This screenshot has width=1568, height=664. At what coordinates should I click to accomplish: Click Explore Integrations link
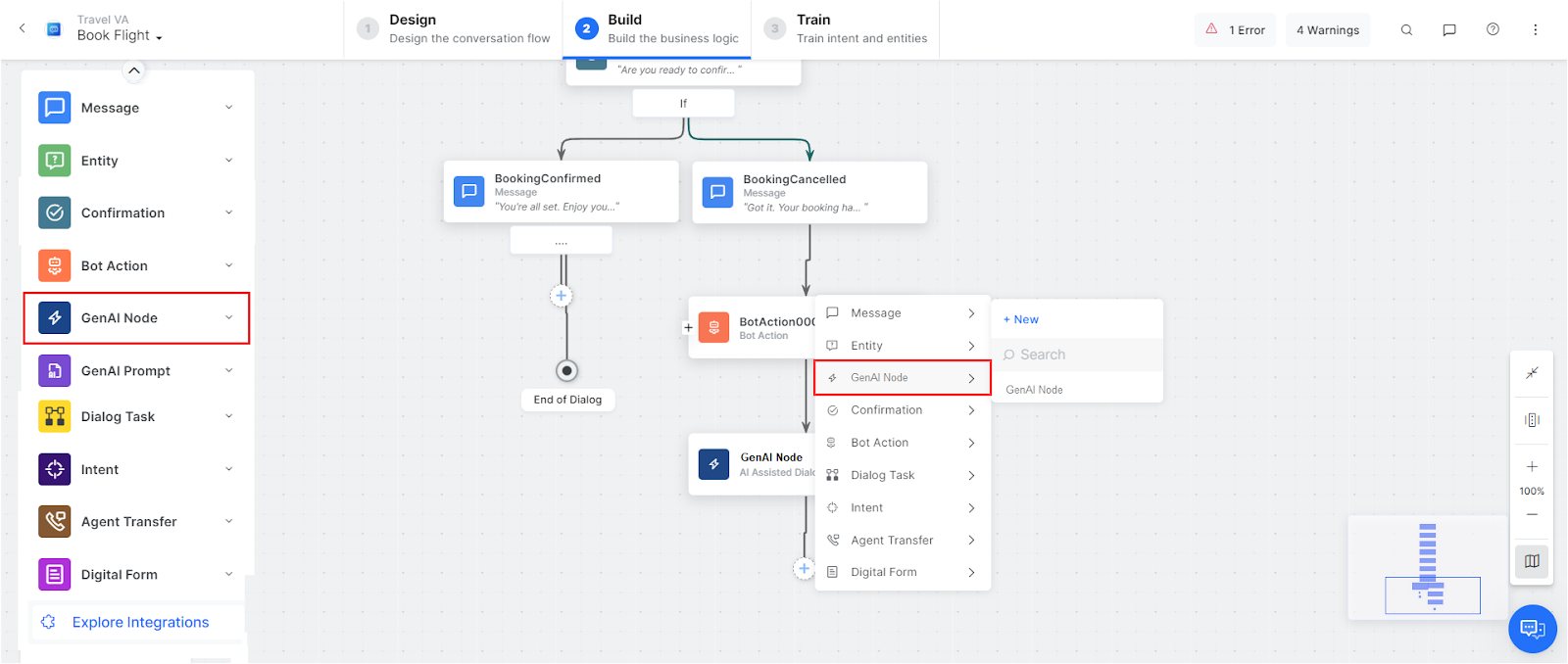(140, 622)
